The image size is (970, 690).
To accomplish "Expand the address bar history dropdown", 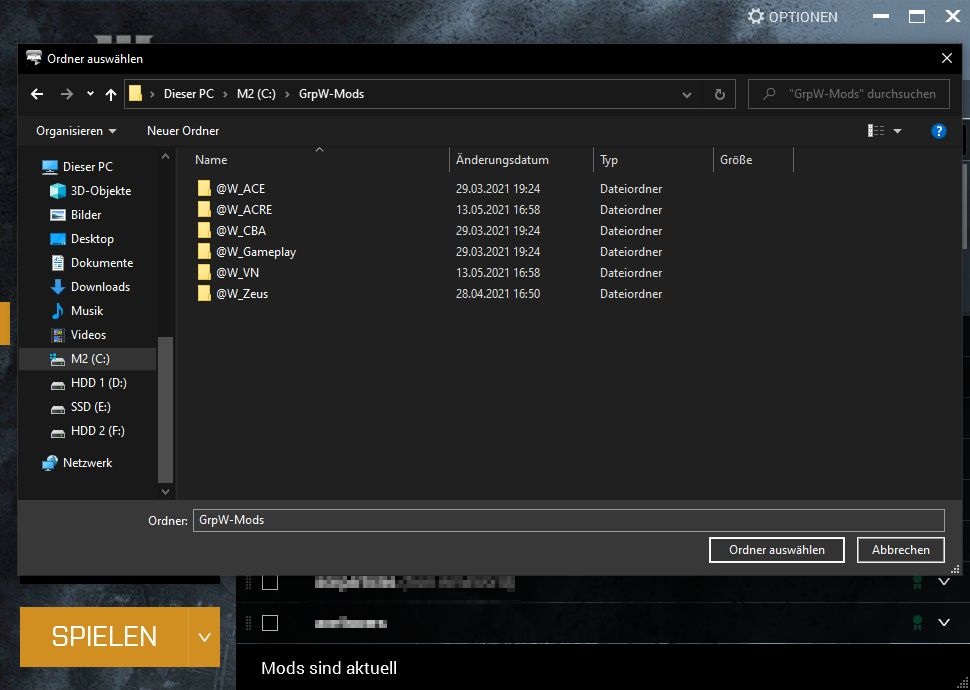I will pyautogui.click(x=686, y=95).
